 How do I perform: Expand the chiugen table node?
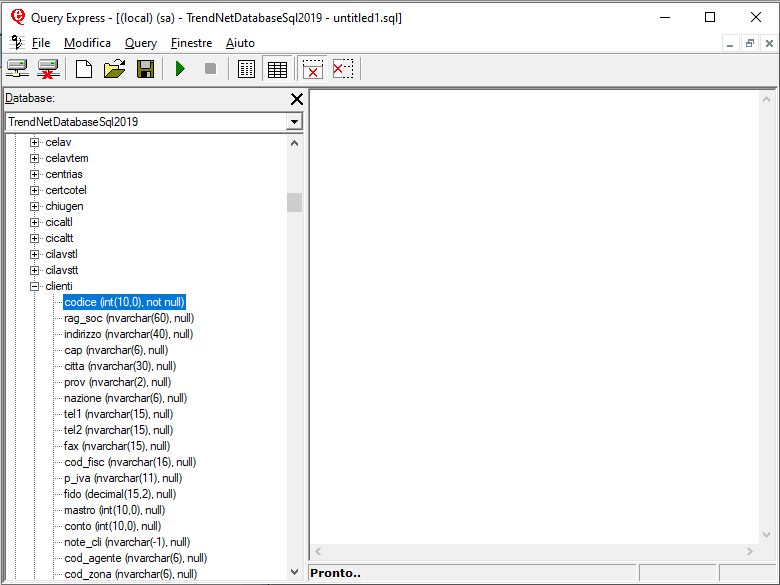pos(34,206)
